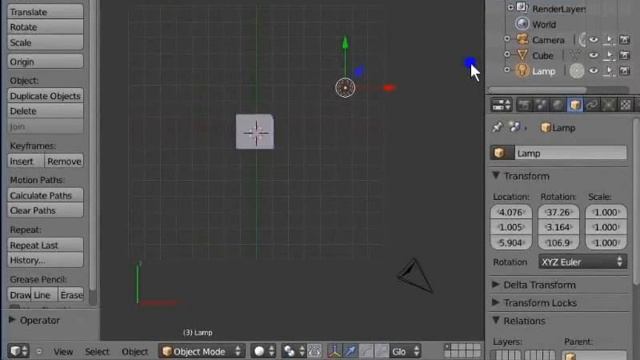Click the properties editor type selector icon
The height and width of the screenshot is (360, 640).
[501, 105]
